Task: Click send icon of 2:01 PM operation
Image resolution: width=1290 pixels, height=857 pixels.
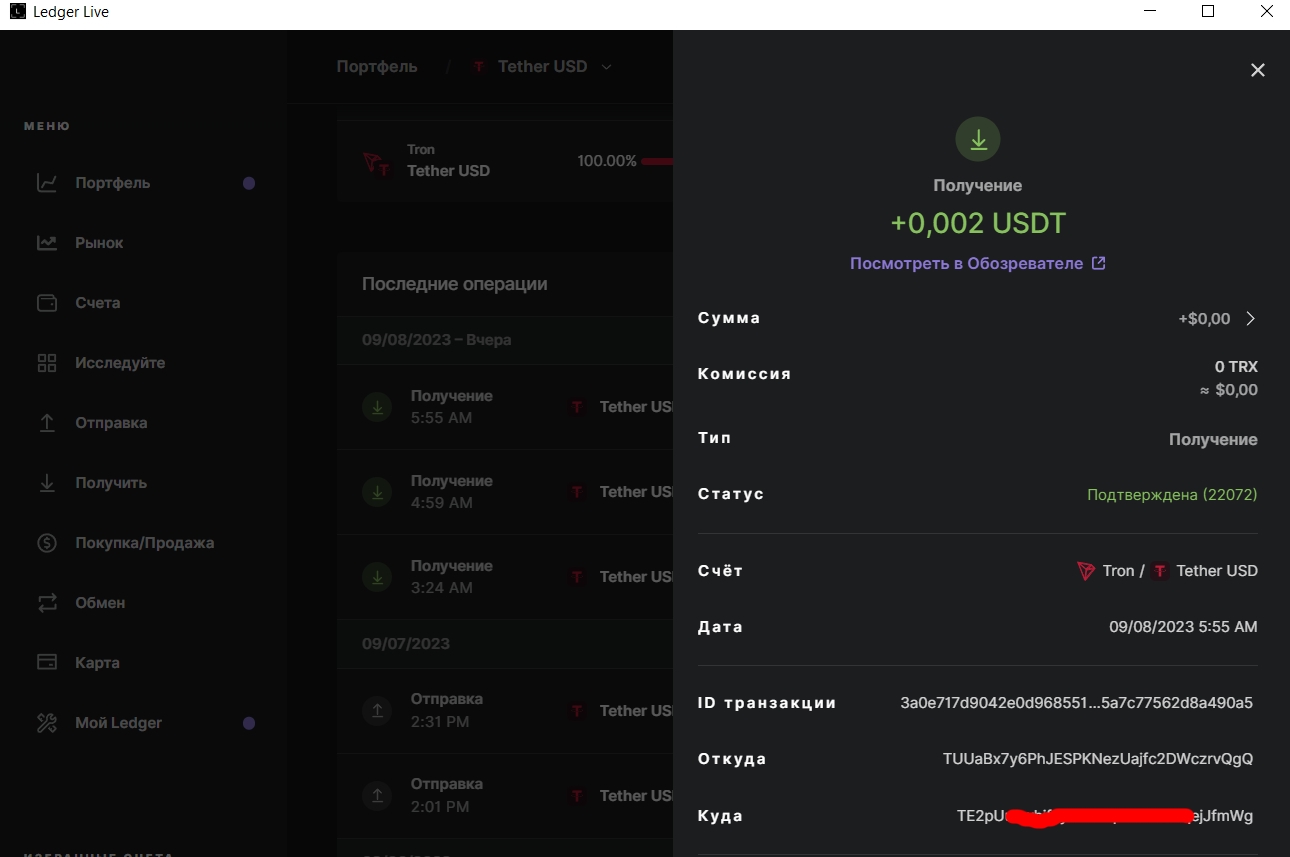Action: tap(377, 796)
